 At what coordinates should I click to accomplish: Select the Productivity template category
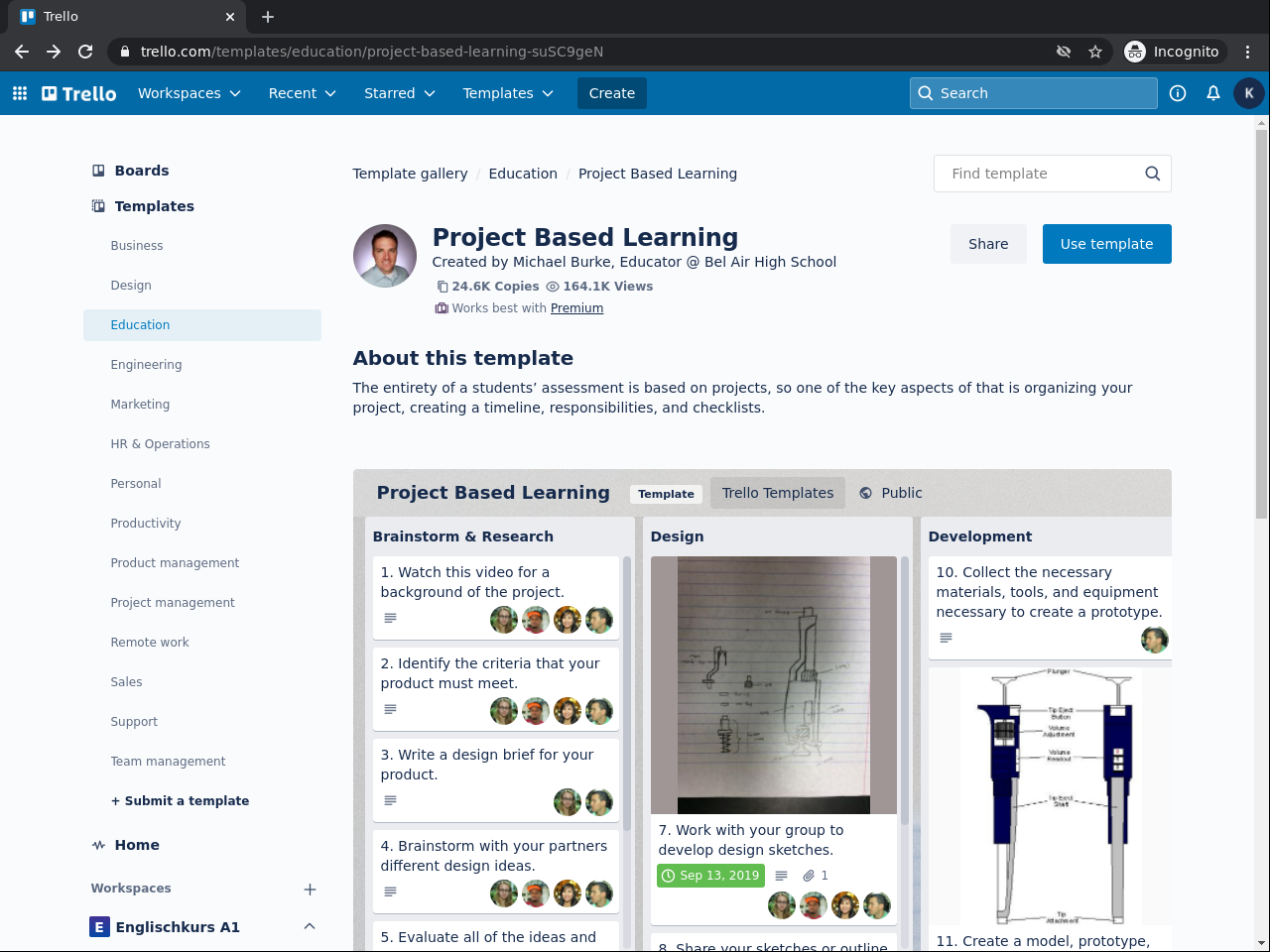pyautogui.click(x=202, y=524)
